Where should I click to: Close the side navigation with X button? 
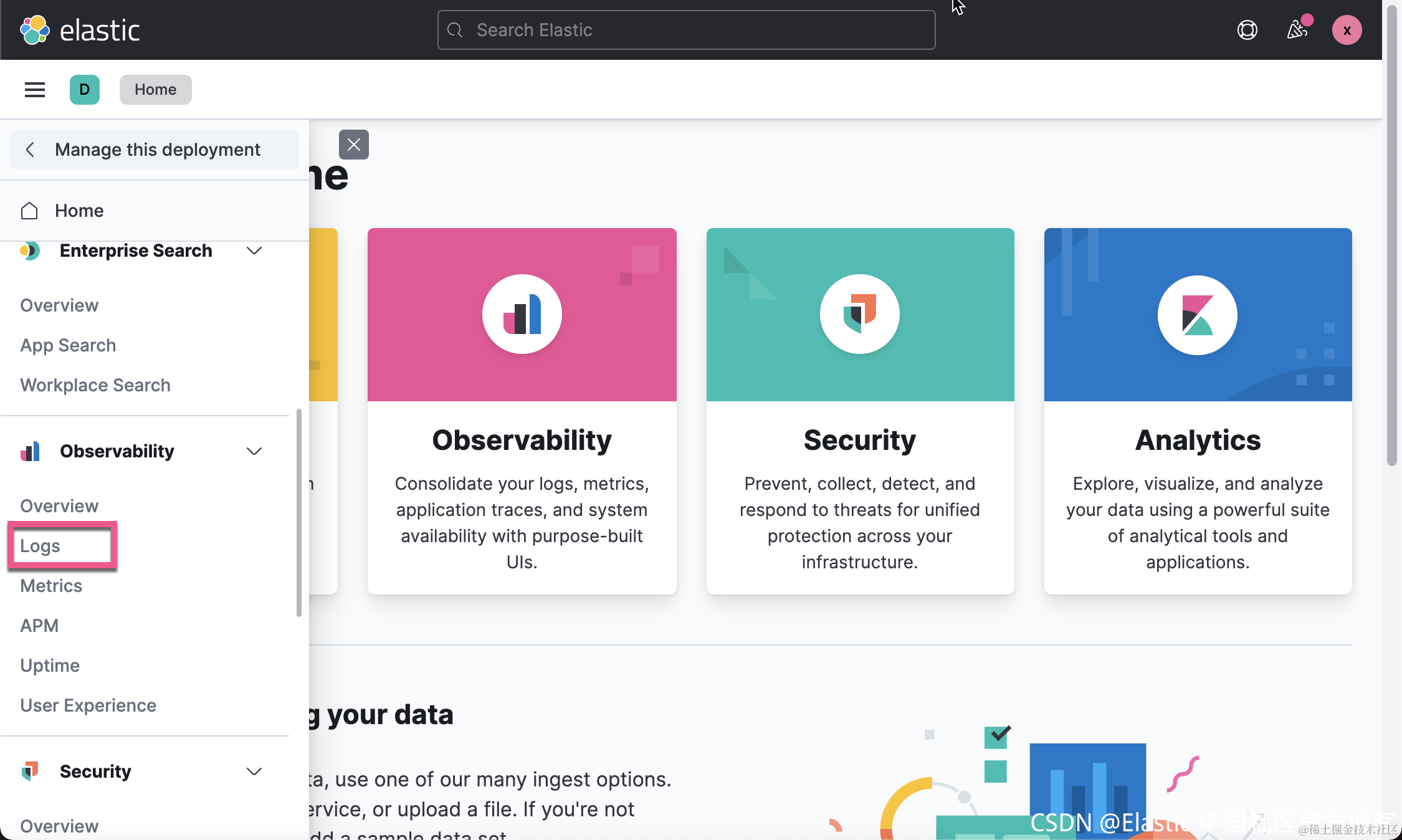[x=354, y=145]
